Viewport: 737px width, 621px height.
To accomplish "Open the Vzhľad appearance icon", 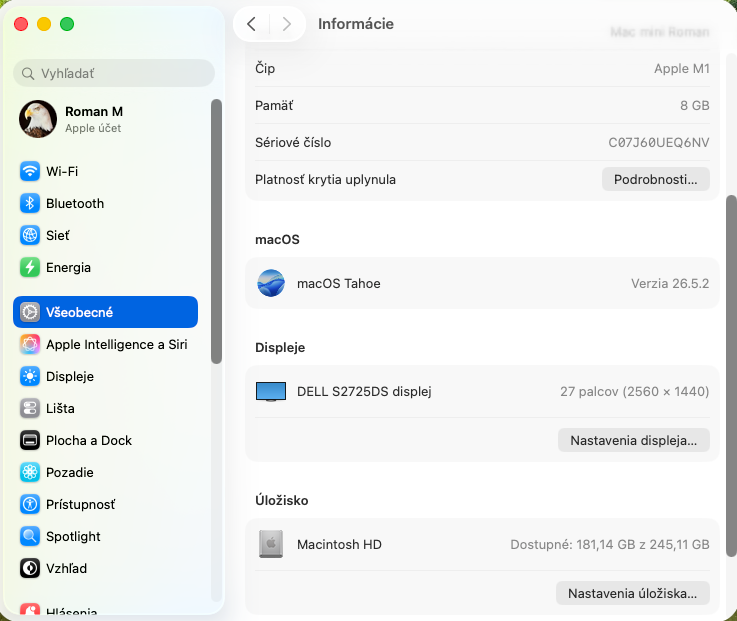I will pos(30,568).
